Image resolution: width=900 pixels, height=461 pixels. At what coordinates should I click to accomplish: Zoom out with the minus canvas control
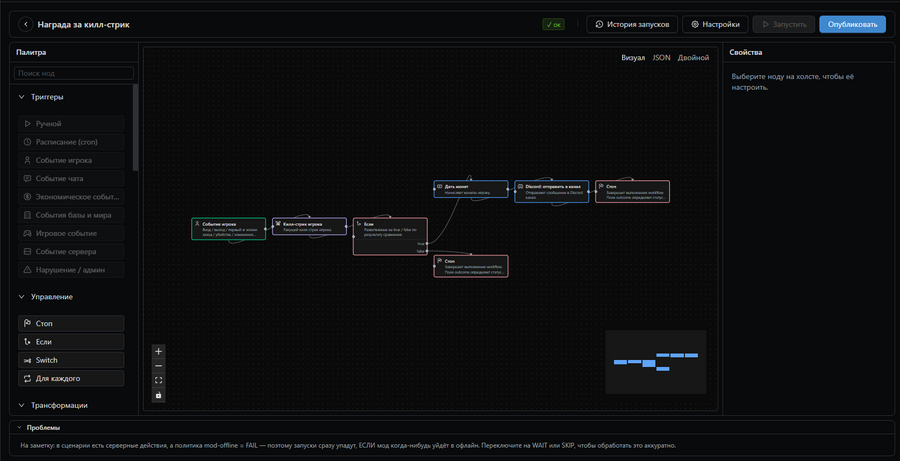tap(159, 366)
